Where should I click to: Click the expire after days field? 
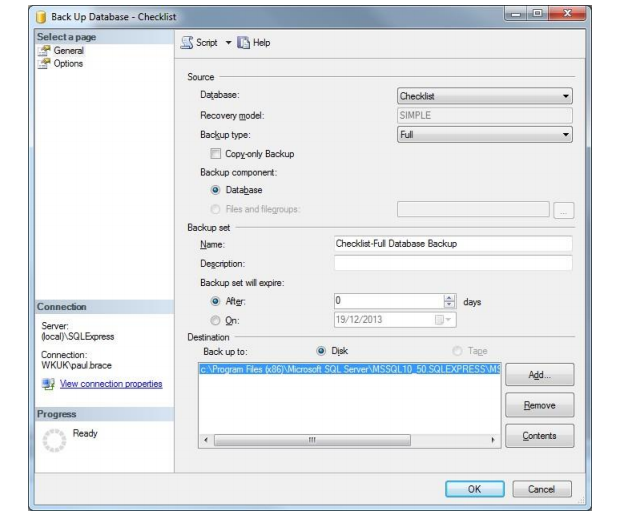pyautogui.click(x=389, y=301)
